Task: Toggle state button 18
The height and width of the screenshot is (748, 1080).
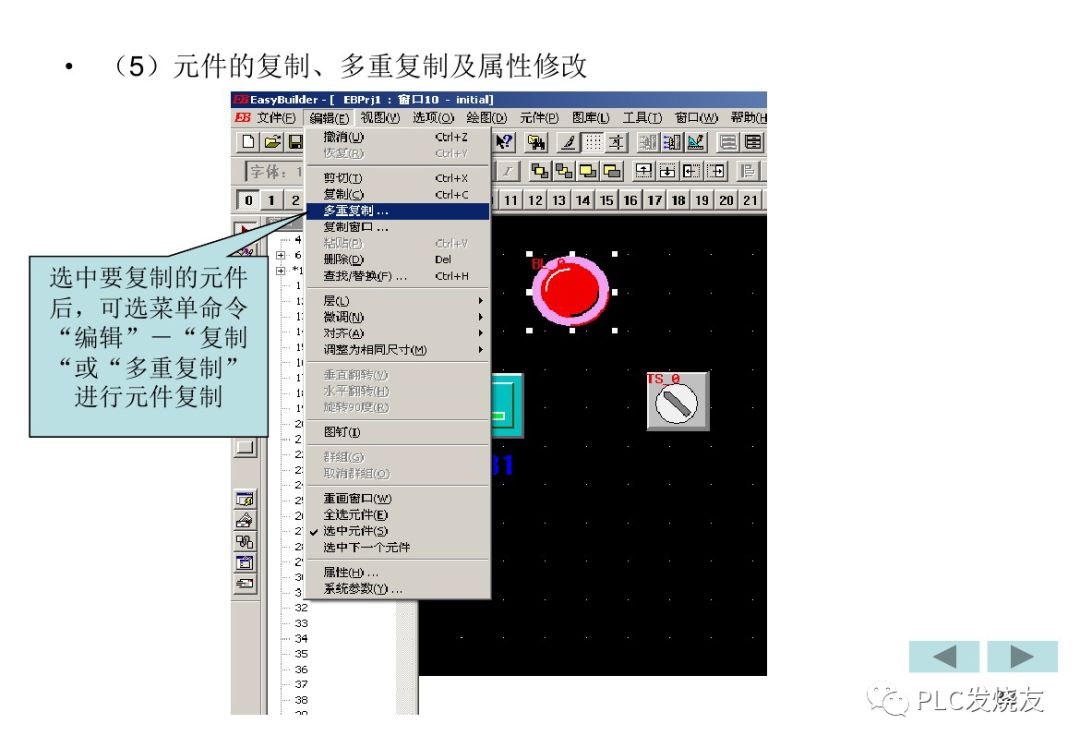Action: [678, 200]
